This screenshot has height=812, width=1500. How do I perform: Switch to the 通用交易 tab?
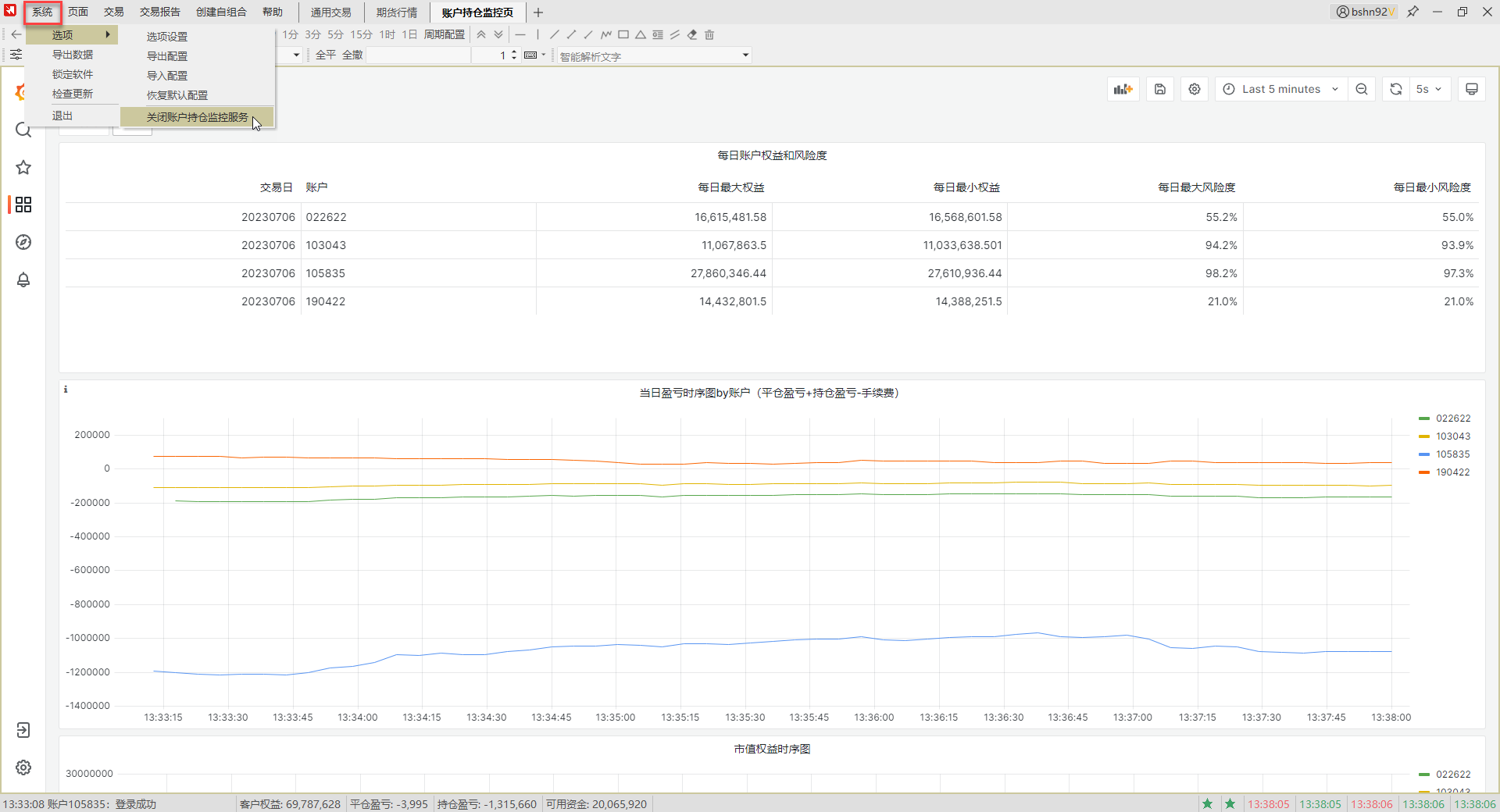tap(331, 12)
